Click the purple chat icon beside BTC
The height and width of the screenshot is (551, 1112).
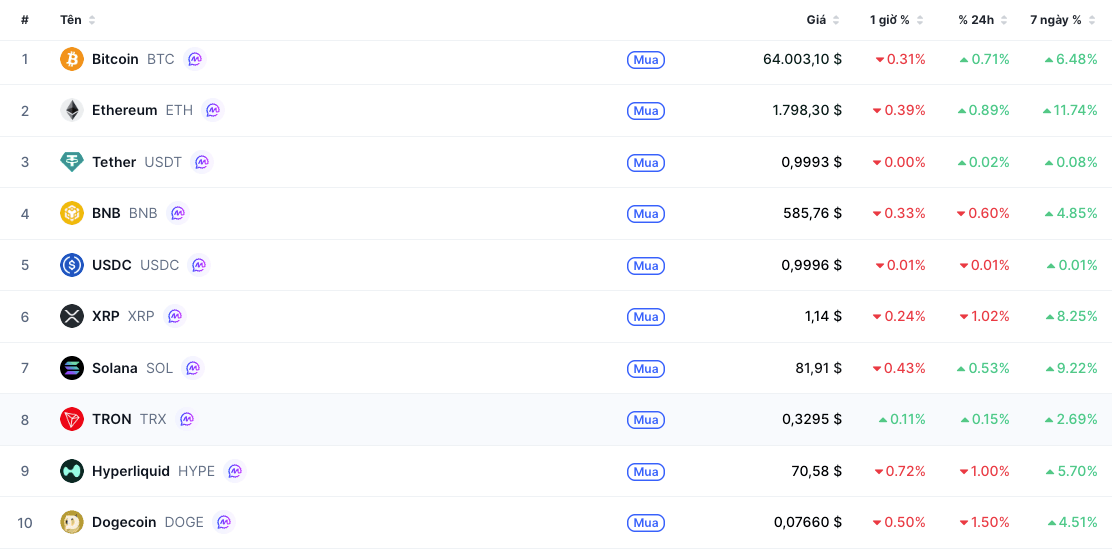point(195,59)
